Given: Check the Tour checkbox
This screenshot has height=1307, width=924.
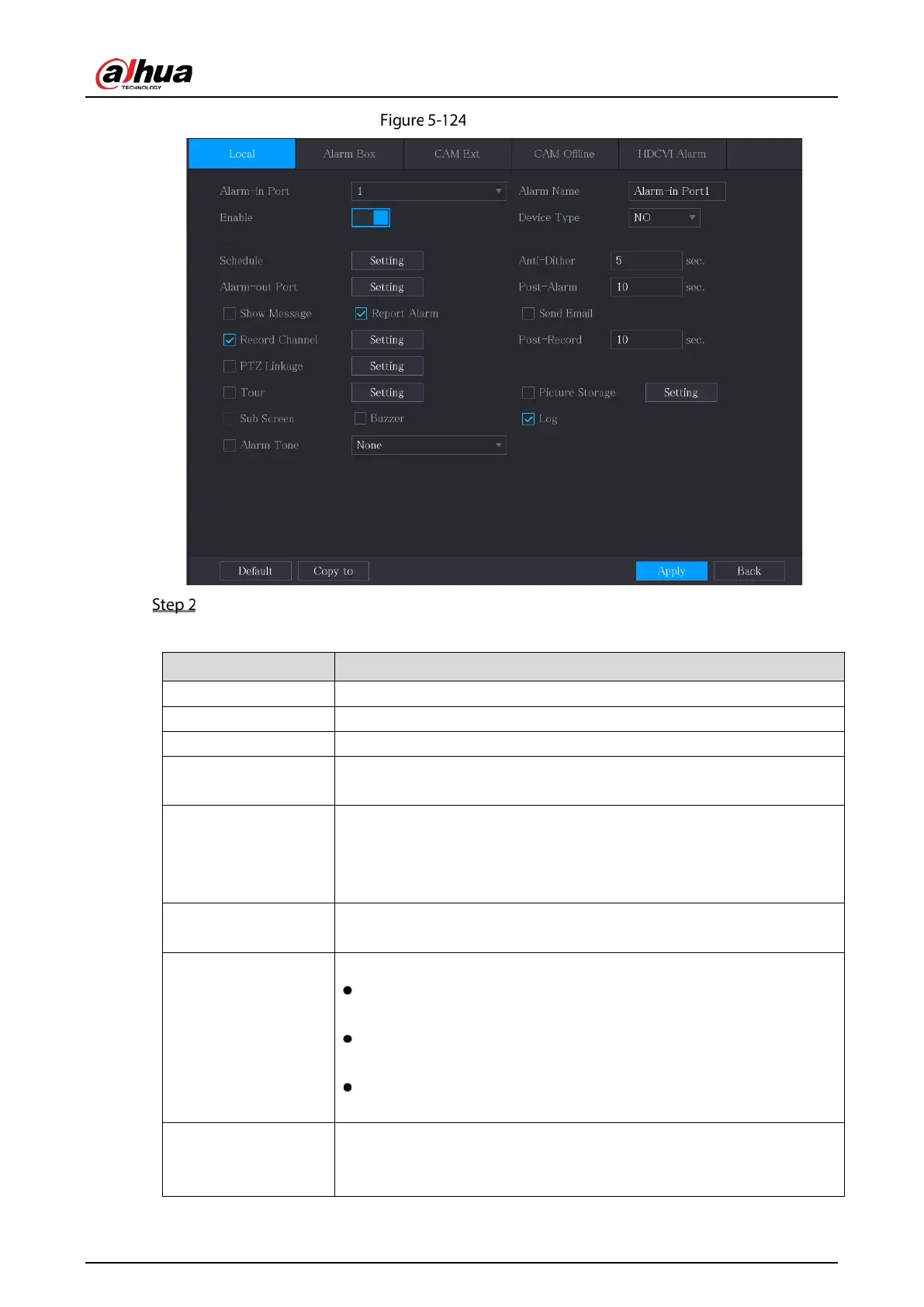Looking at the screenshot, I should (x=230, y=393).
